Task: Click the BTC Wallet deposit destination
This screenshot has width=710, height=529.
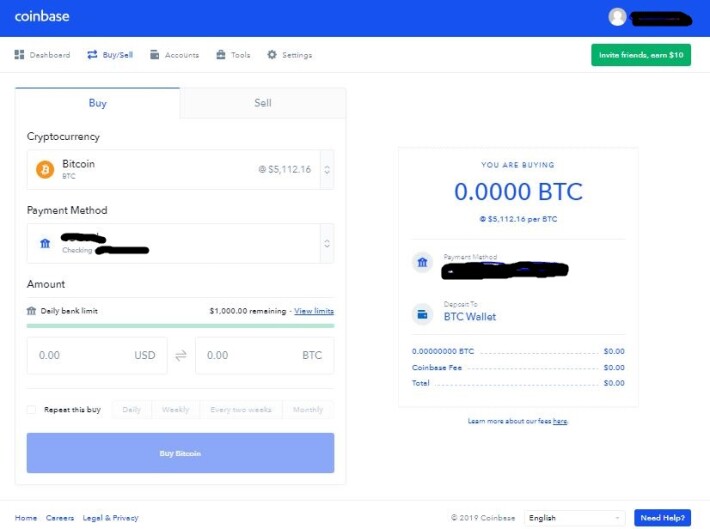Action: (470, 317)
